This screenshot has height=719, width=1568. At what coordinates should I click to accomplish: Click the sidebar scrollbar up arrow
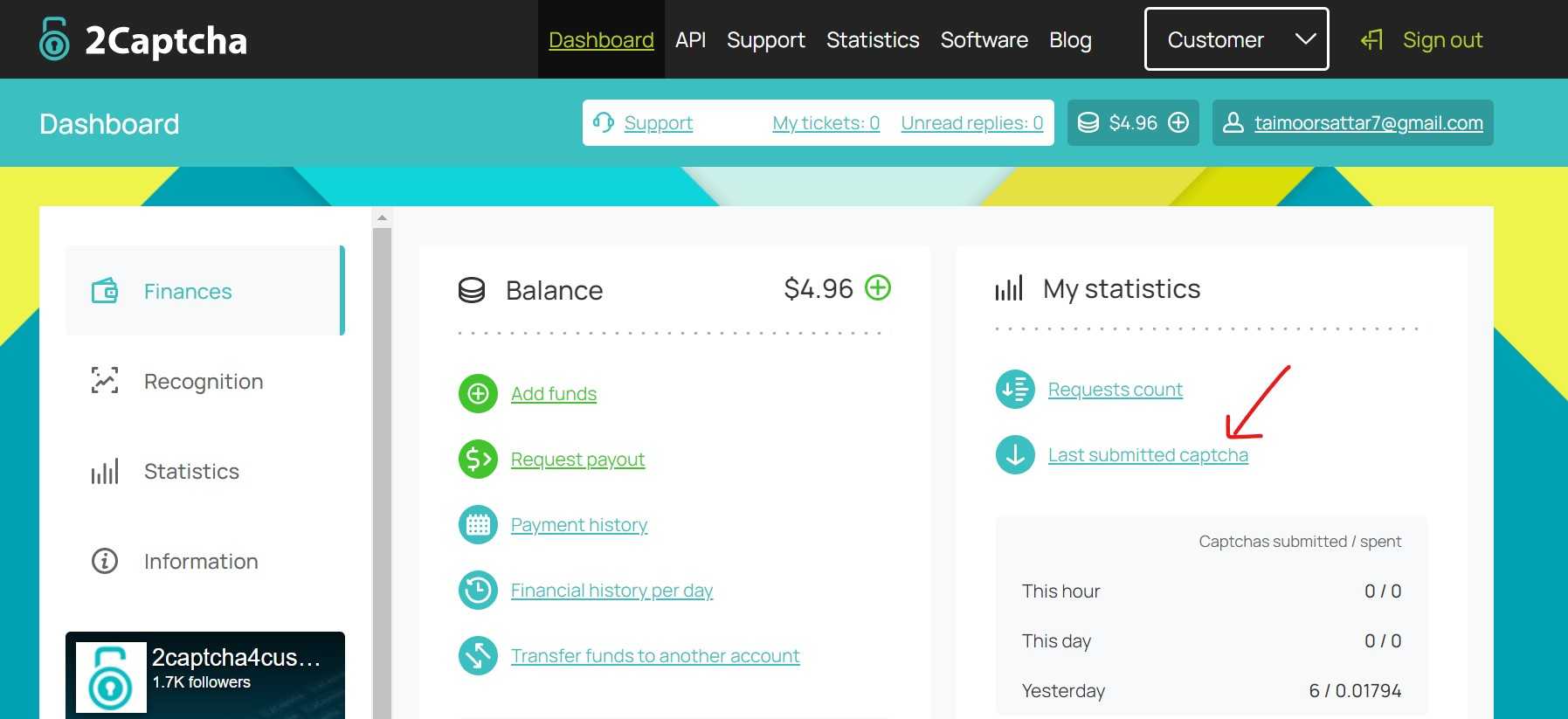382,218
